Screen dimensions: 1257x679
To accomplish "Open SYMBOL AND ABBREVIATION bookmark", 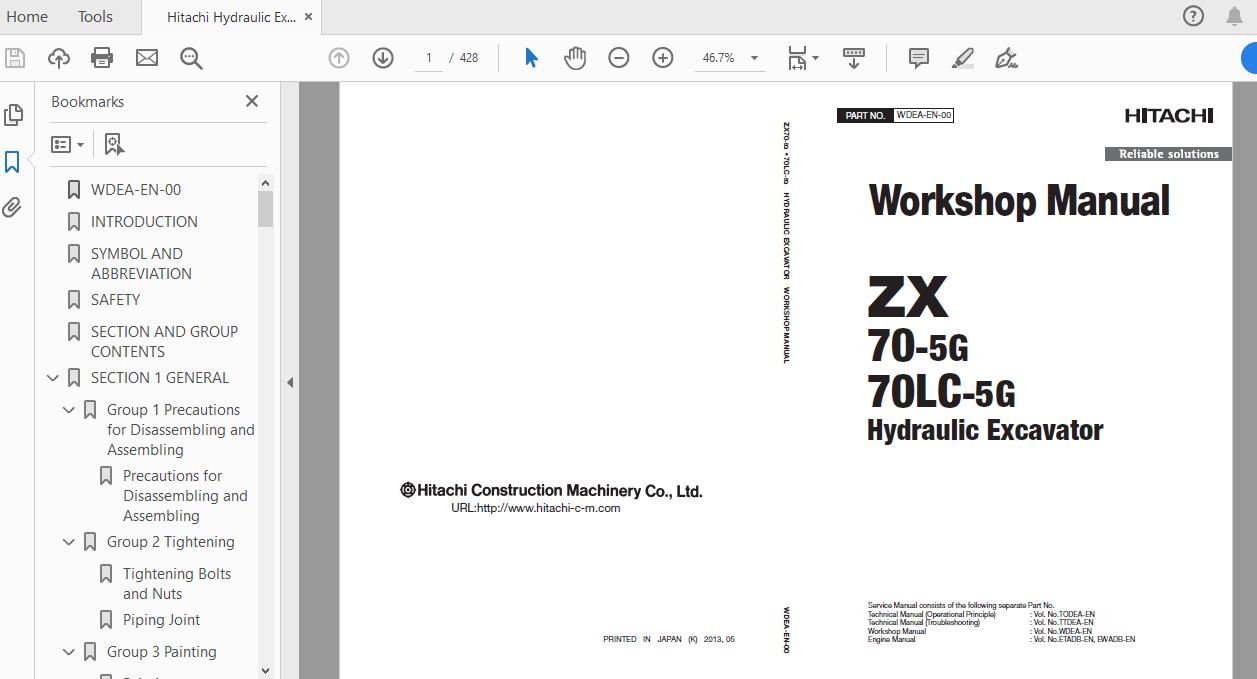I will [141, 264].
